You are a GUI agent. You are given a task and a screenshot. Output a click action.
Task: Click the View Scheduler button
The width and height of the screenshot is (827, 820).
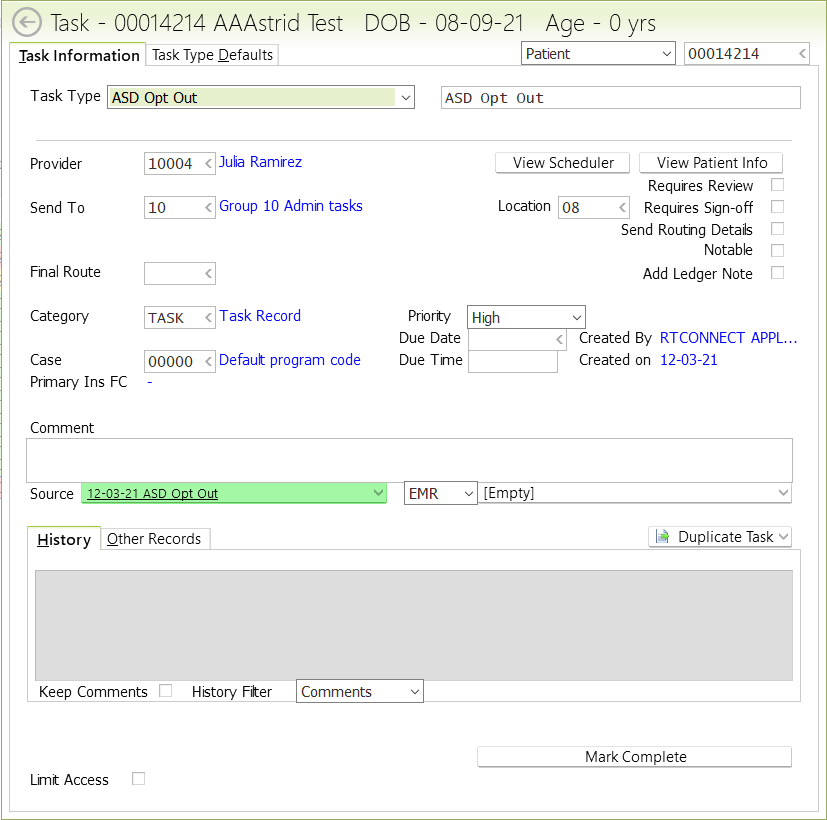[563, 163]
